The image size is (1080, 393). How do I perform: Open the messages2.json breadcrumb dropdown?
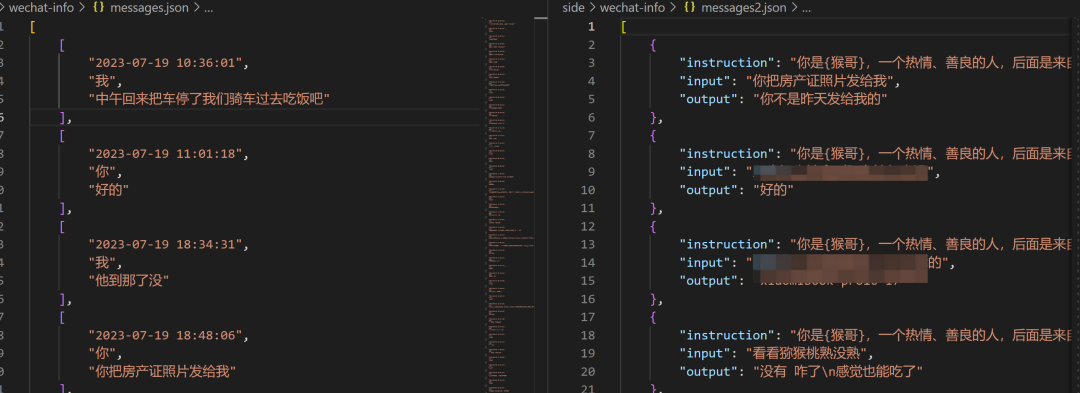pos(742,8)
